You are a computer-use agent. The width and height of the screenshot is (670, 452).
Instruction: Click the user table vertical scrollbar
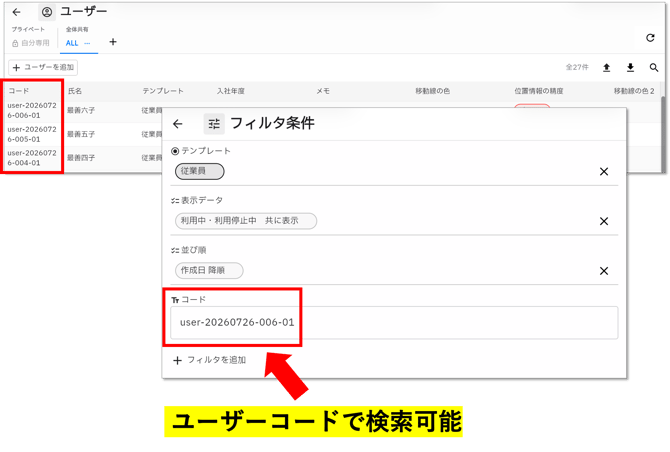click(664, 134)
